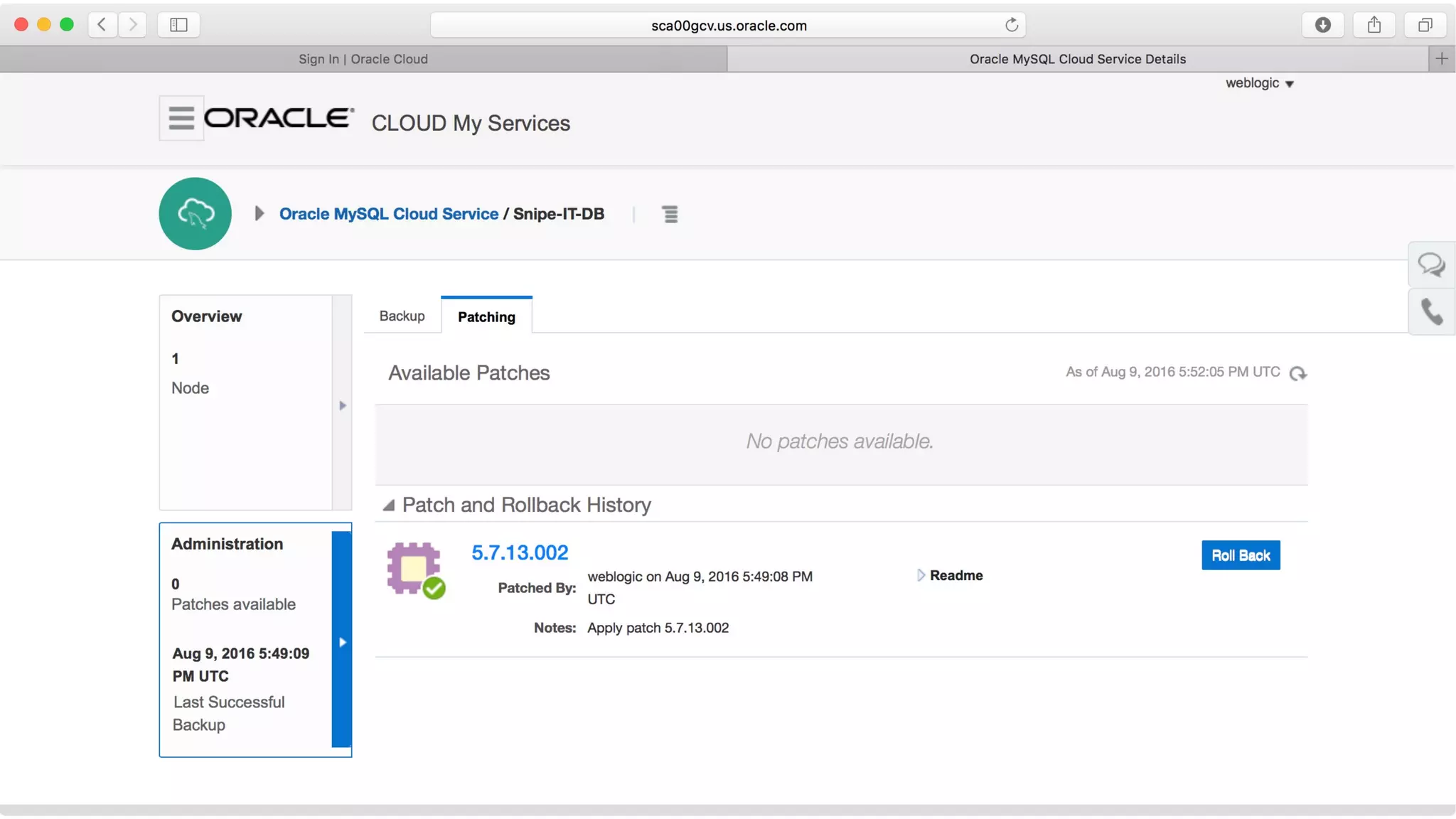Collapse Patch and Rollback History section
This screenshot has width=1456, height=819.
pyautogui.click(x=388, y=505)
